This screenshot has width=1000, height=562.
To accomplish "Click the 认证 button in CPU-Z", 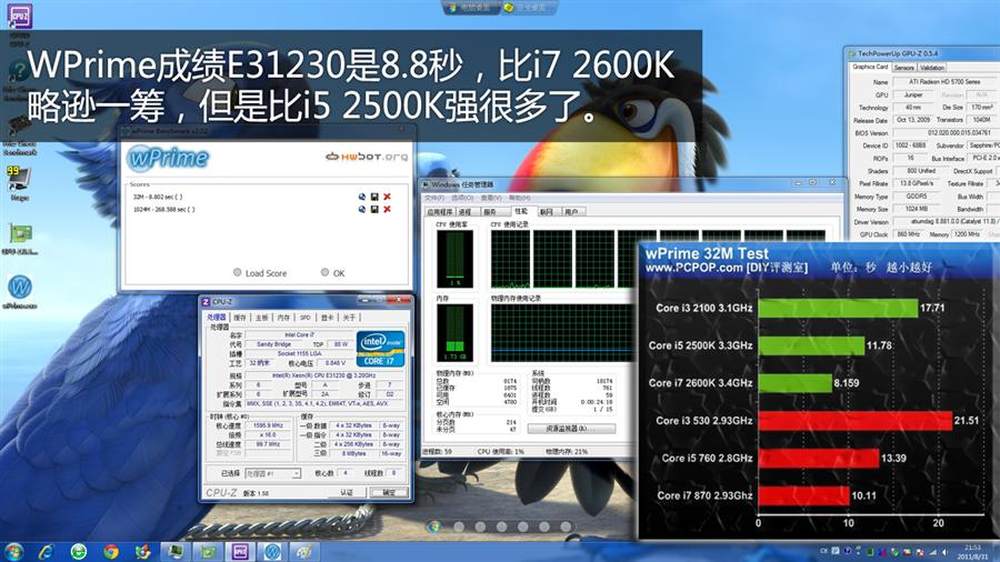I will [346, 492].
